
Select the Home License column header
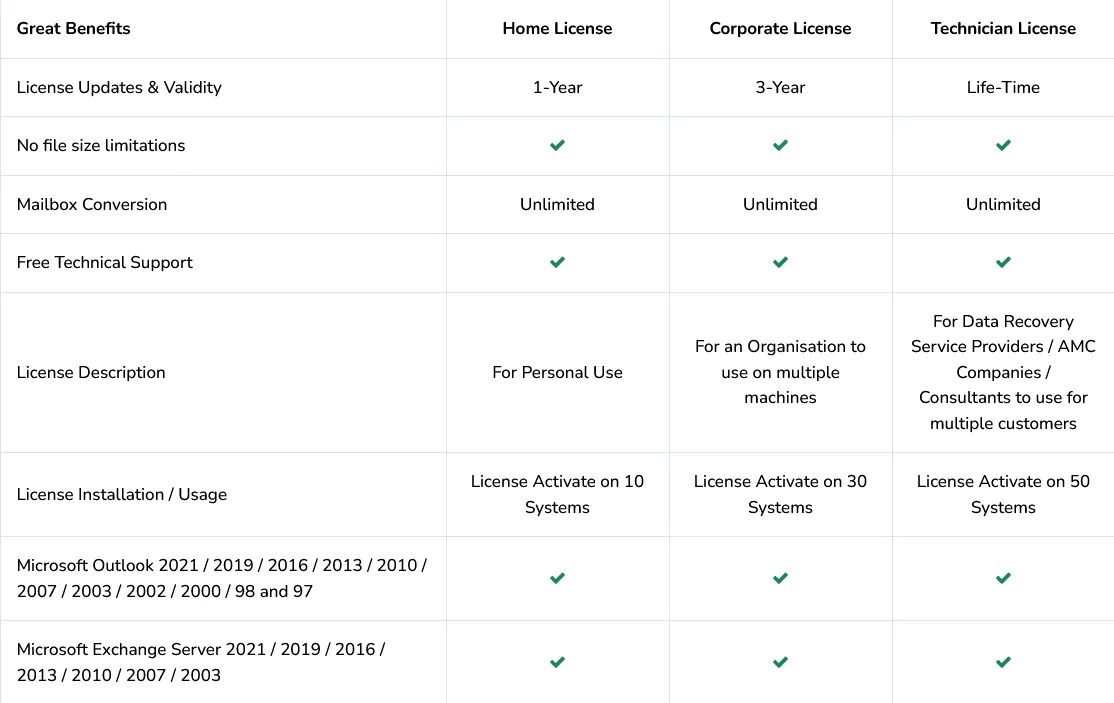coord(557,28)
